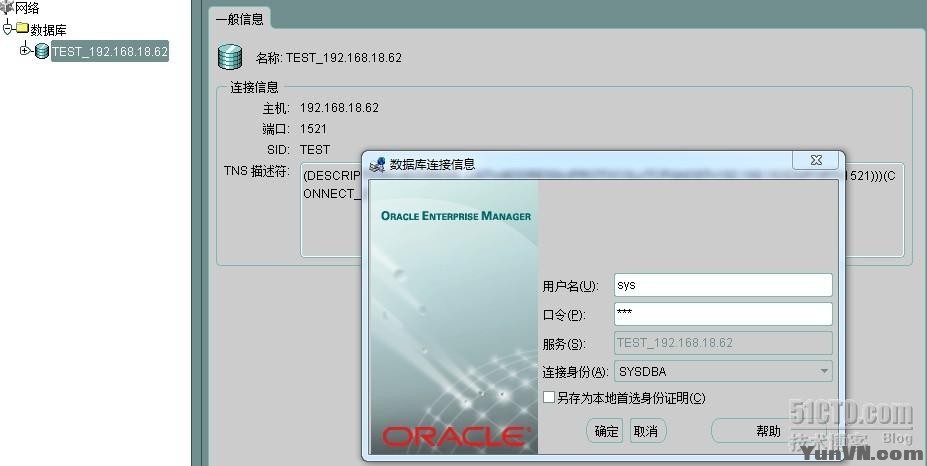Select TEST_192.168.18.62 in the tree

pos(110,51)
